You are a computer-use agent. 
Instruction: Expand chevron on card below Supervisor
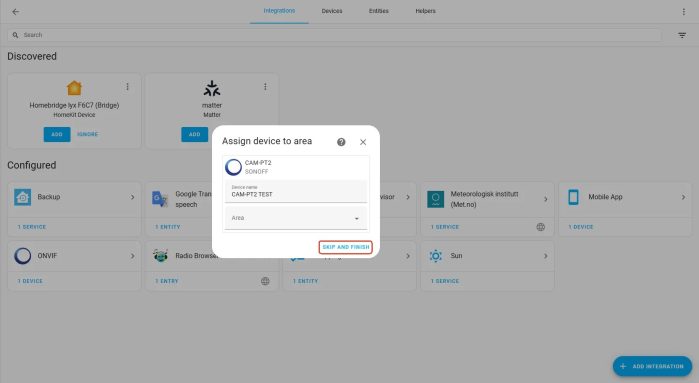[408, 256]
